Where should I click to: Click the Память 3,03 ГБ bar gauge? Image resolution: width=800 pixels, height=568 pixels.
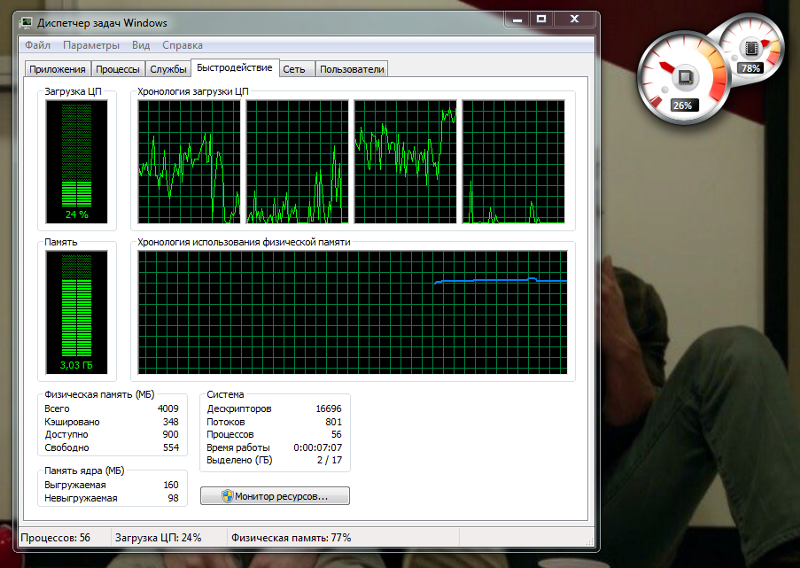[77, 312]
